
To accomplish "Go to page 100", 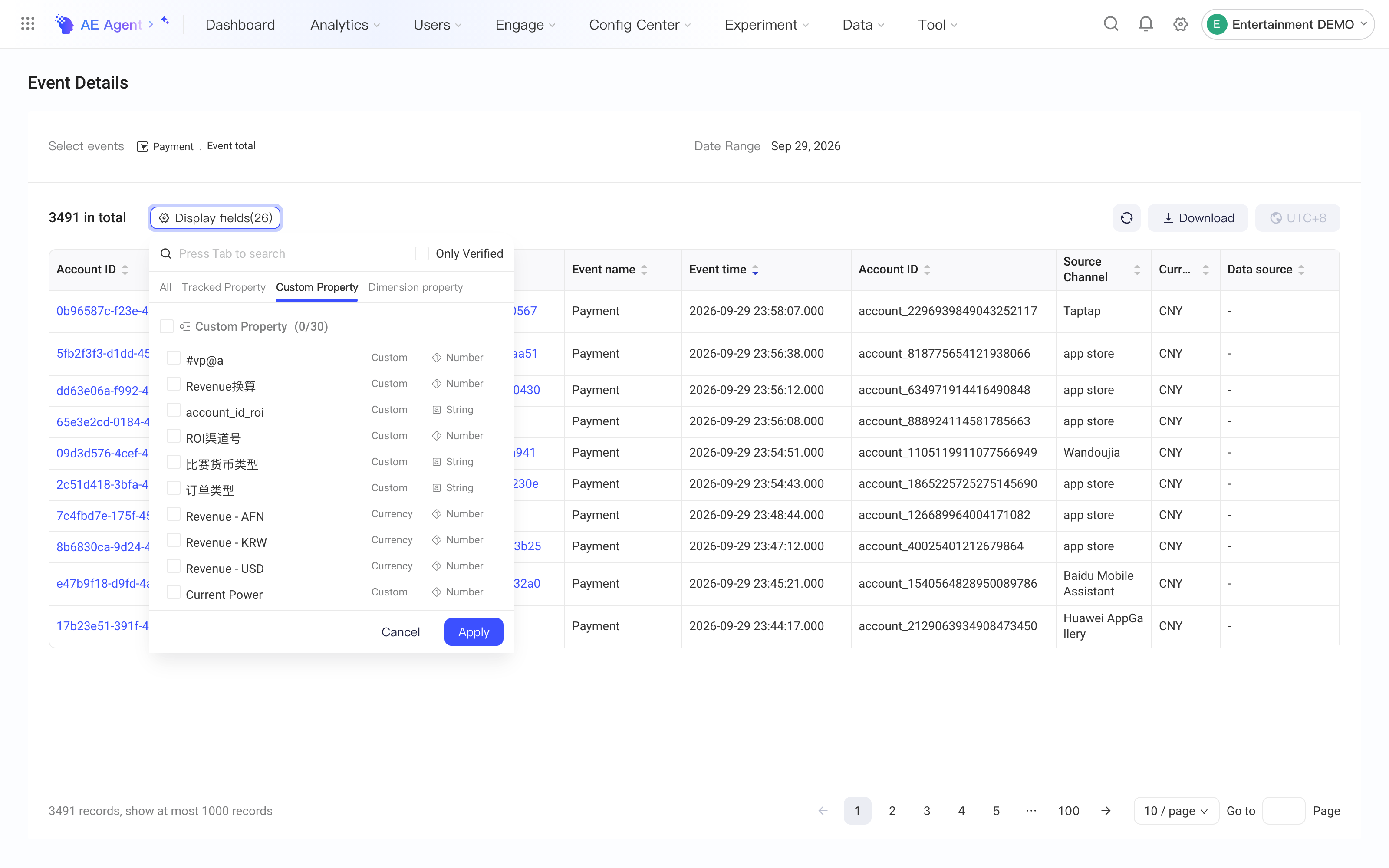I will (1069, 811).
